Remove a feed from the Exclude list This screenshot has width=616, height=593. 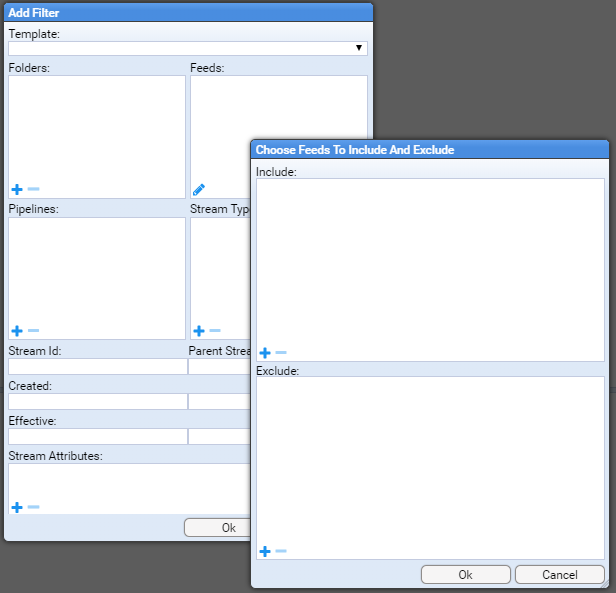click(281, 551)
